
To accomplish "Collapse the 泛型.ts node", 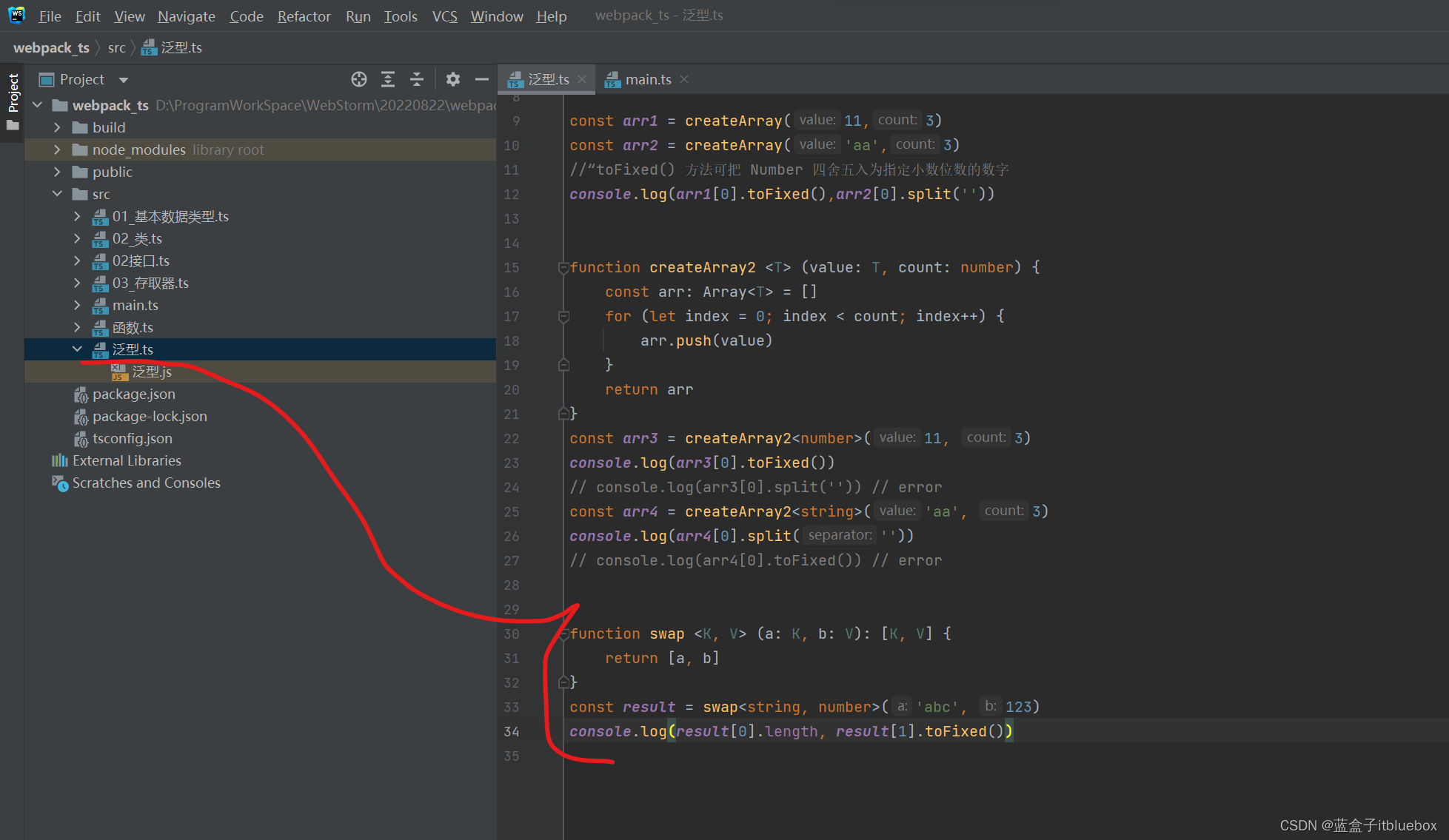I will [x=77, y=349].
